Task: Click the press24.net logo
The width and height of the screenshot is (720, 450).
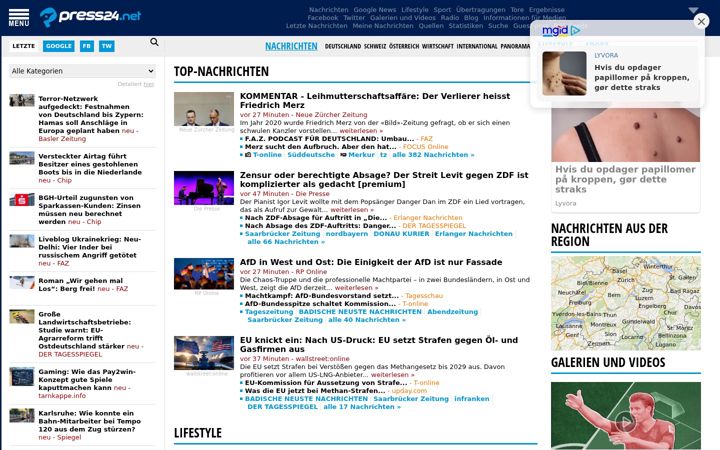Action: (90, 17)
